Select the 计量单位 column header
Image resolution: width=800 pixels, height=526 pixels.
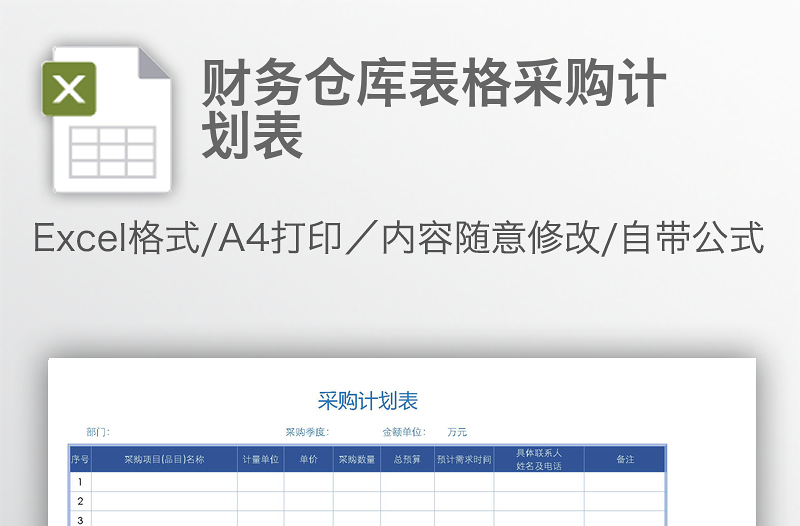coord(261,459)
